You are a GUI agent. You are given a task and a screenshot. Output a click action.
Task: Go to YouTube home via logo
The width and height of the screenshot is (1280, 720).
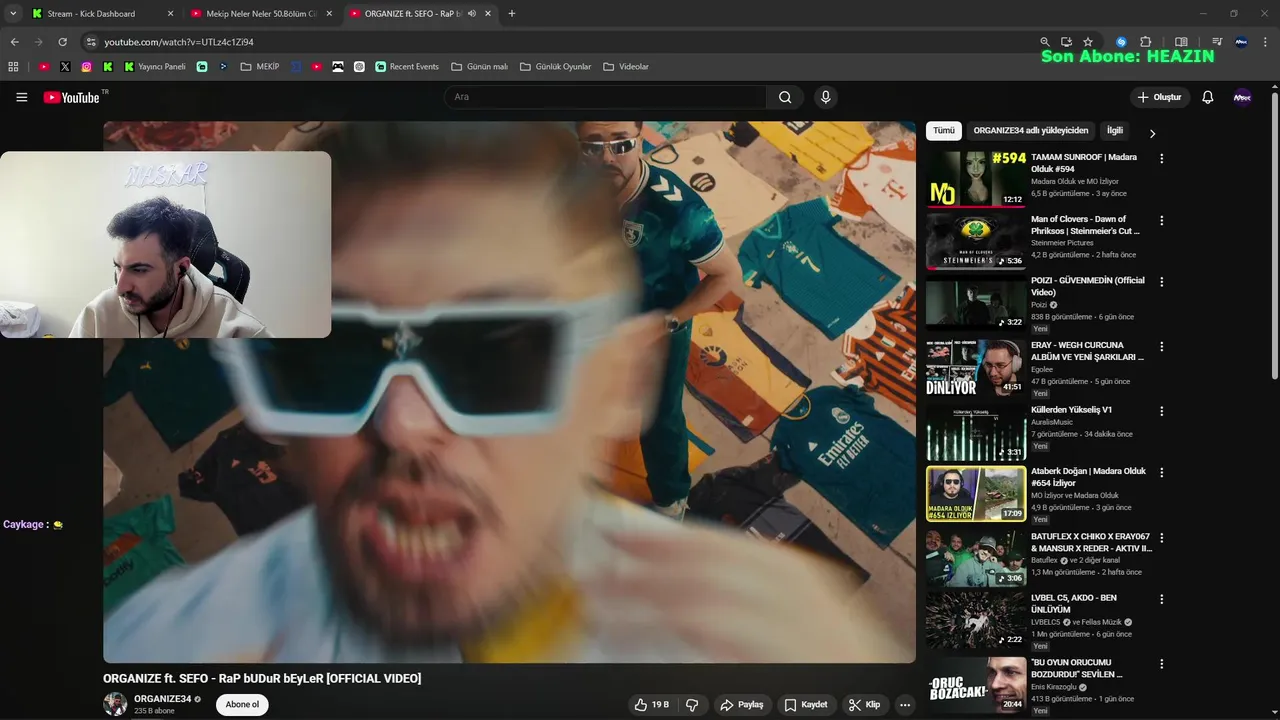tap(73, 97)
